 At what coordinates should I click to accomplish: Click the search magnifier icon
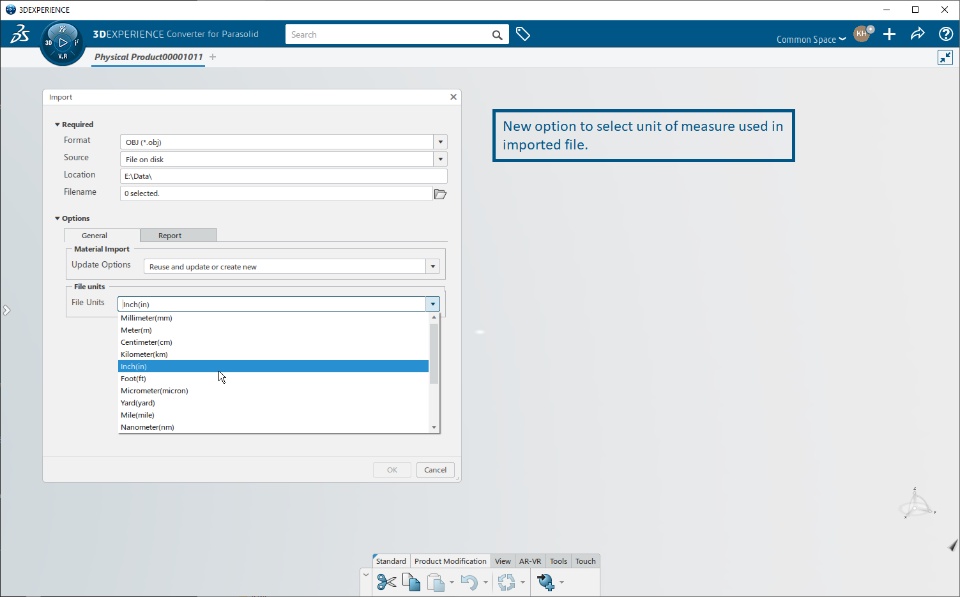(497, 35)
